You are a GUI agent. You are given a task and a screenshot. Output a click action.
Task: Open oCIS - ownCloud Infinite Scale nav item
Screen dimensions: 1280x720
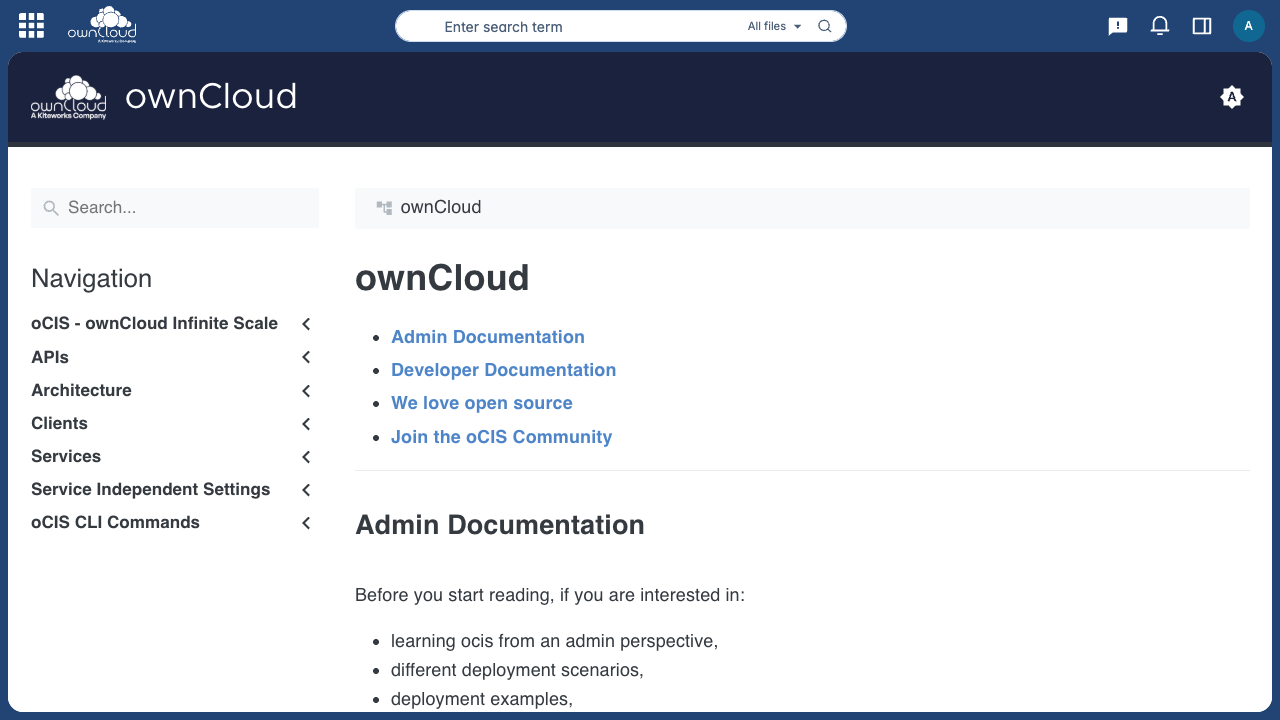[x=154, y=323]
